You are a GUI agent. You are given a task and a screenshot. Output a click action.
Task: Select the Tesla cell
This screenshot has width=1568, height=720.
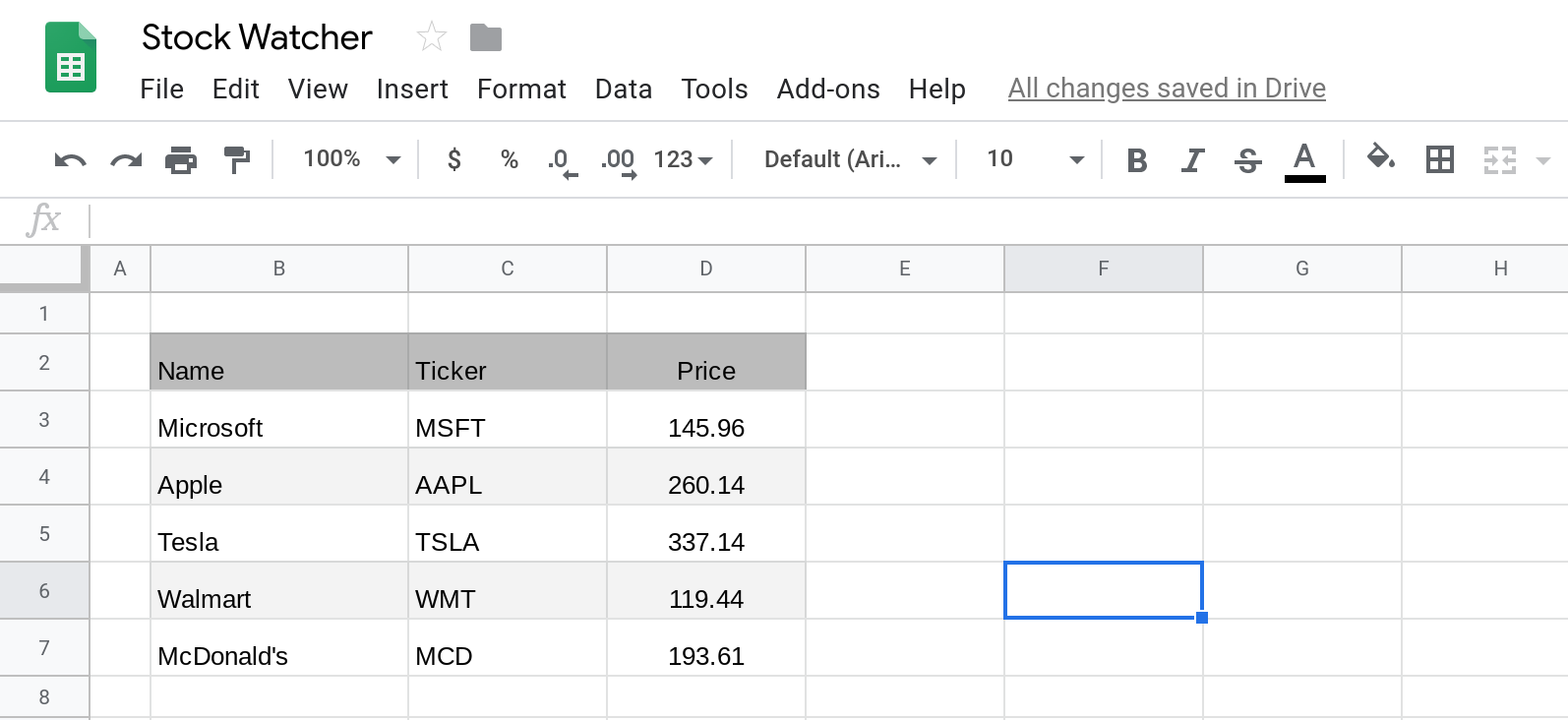[279, 534]
